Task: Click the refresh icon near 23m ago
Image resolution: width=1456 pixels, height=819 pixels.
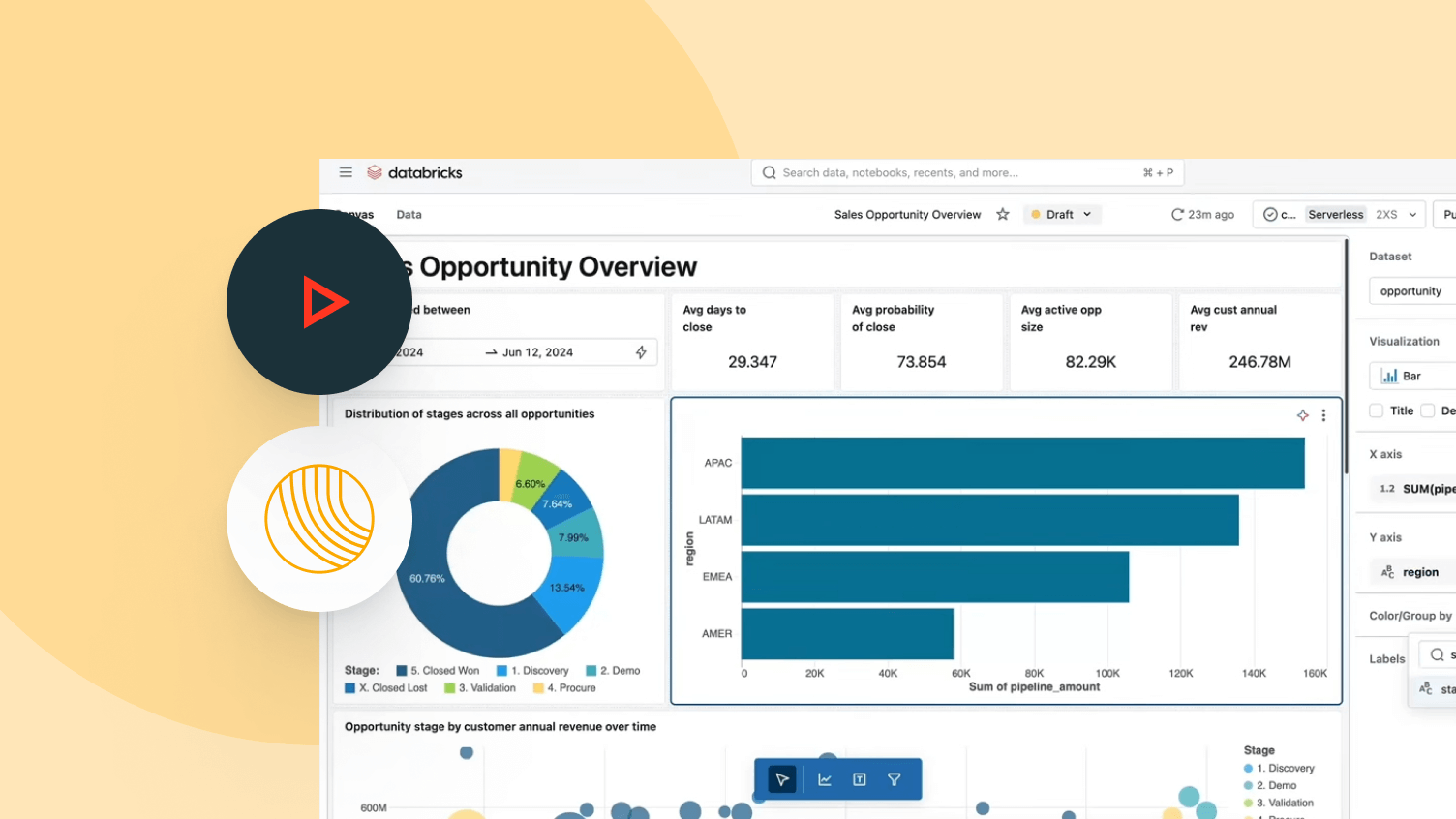Action: pos(1177,215)
